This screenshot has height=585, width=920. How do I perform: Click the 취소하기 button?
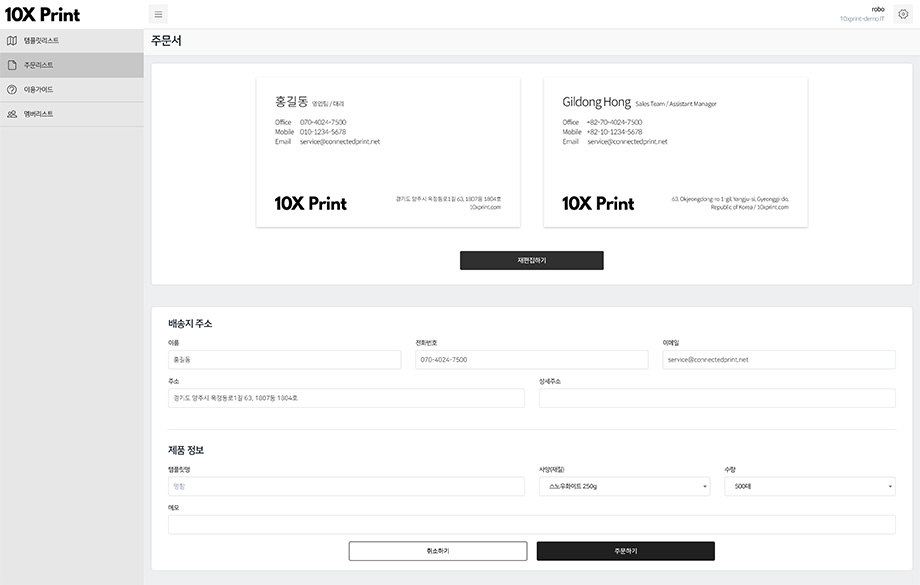438,551
